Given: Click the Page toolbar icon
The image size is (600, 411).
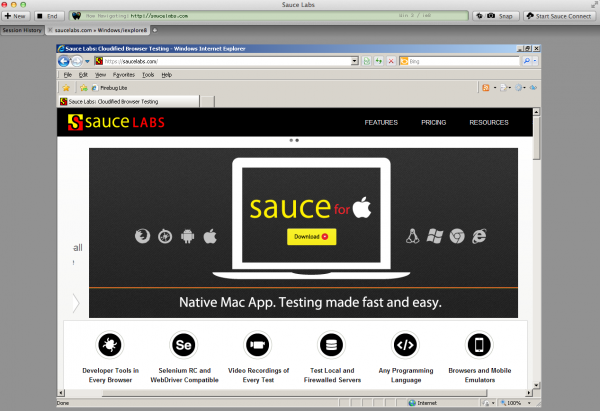Looking at the screenshot, I should point(504,88).
